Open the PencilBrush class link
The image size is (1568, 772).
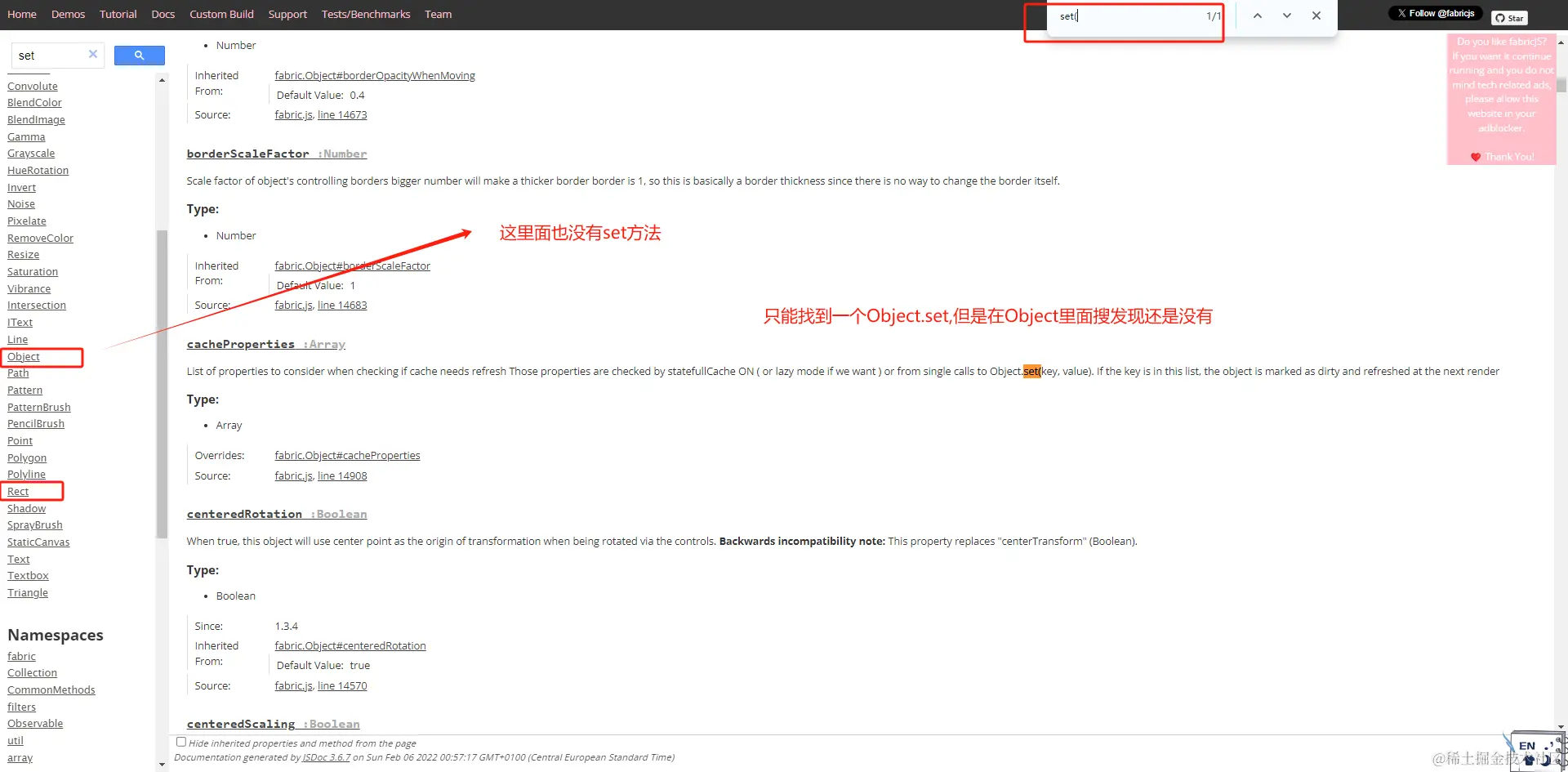(x=36, y=423)
